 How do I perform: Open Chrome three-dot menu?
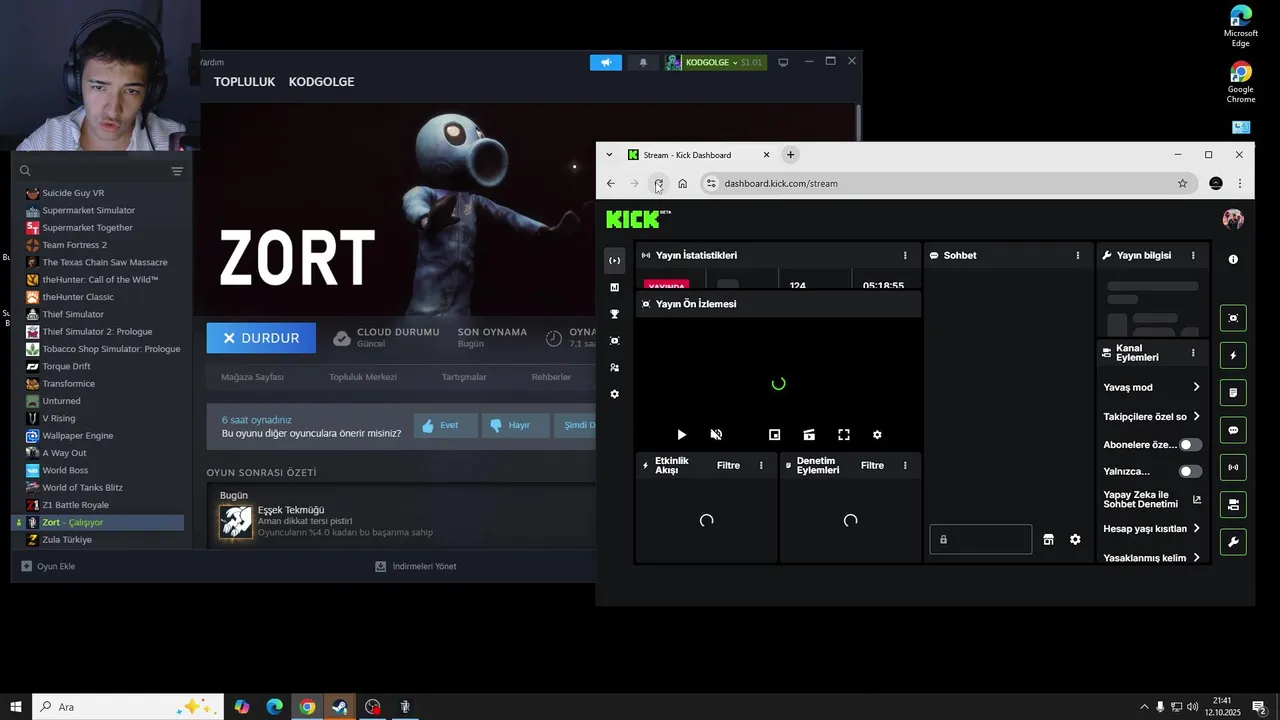(1240, 184)
